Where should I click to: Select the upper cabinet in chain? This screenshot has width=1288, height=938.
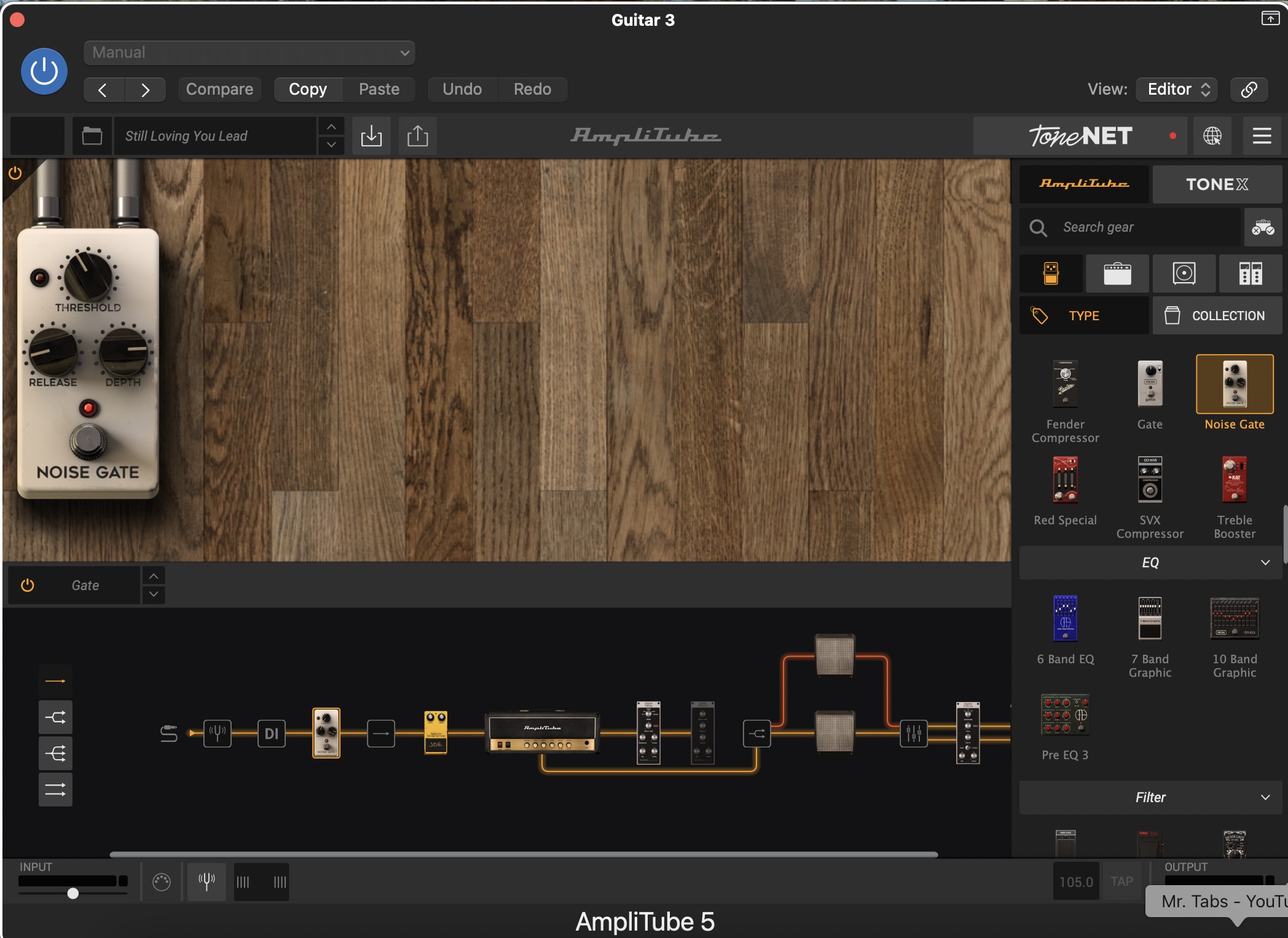pyautogui.click(x=834, y=656)
